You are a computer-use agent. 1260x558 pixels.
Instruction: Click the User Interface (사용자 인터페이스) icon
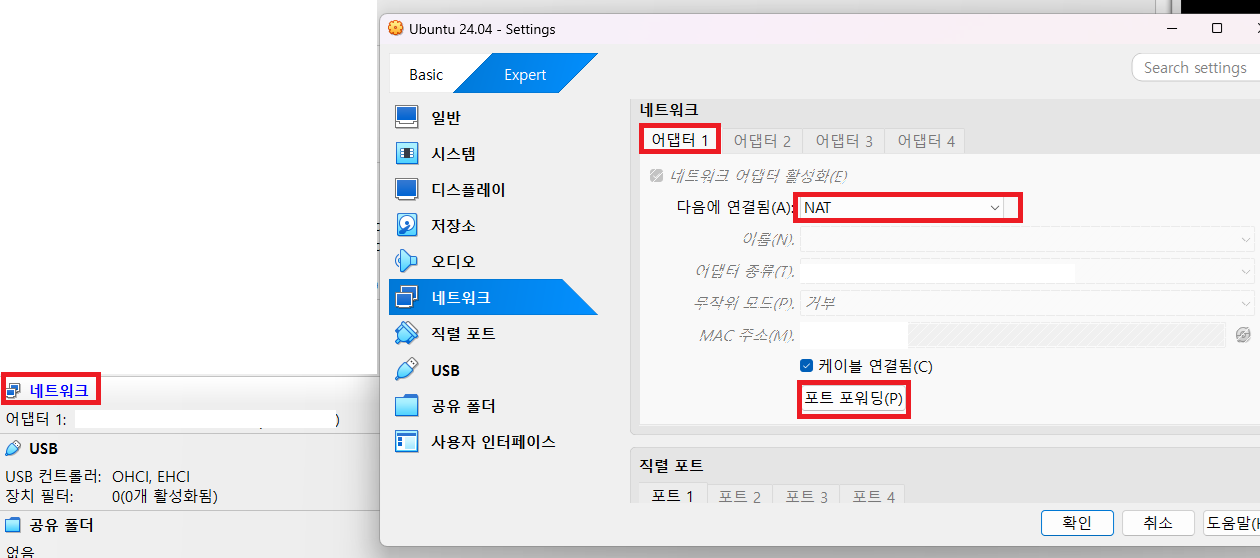(406, 441)
